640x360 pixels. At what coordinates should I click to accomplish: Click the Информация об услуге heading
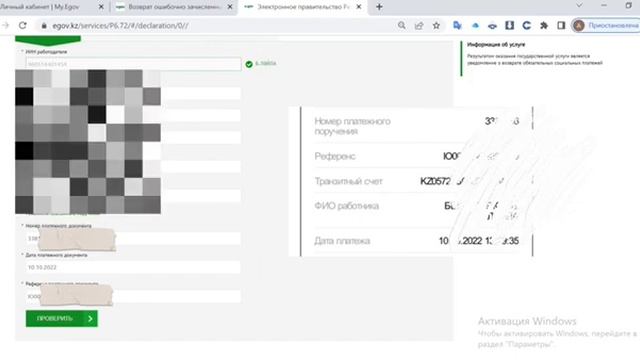coord(496,44)
